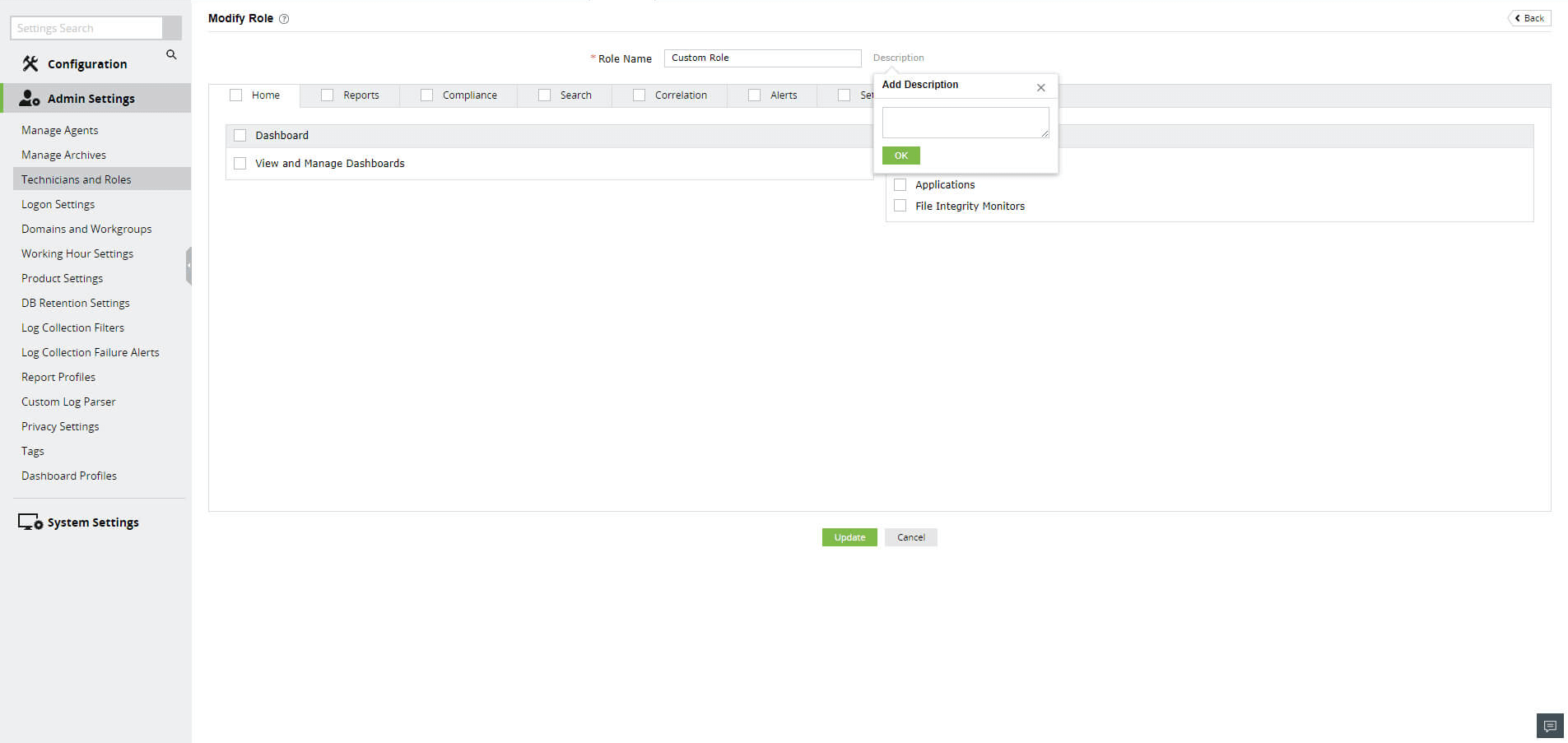Open Product Settings

tap(63, 278)
